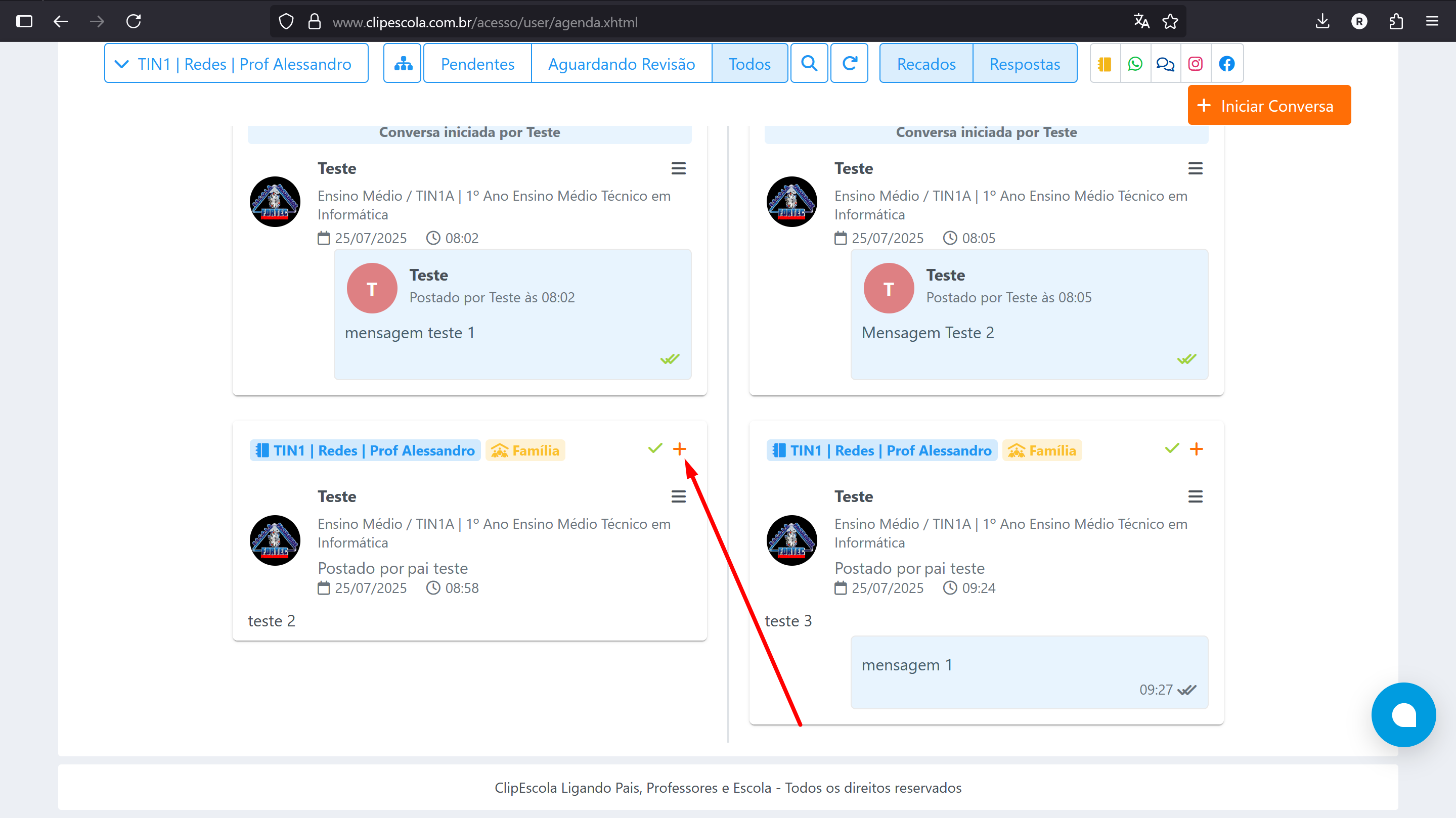
Task: Open hamburger menu on mensagem teste 1 card
Action: (x=678, y=168)
